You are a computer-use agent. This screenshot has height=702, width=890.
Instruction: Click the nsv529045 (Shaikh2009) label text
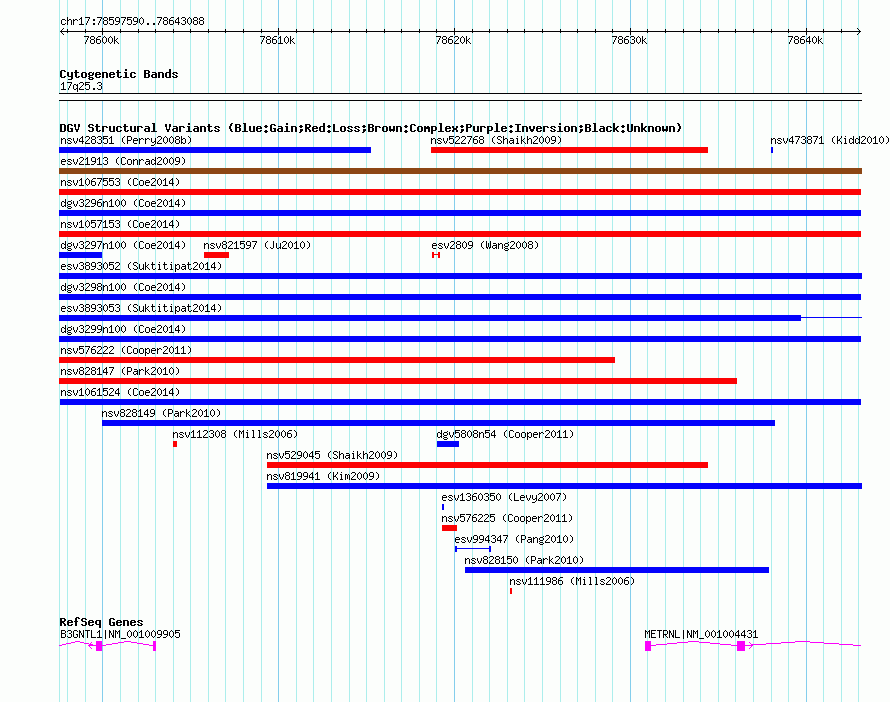(333, 455)
